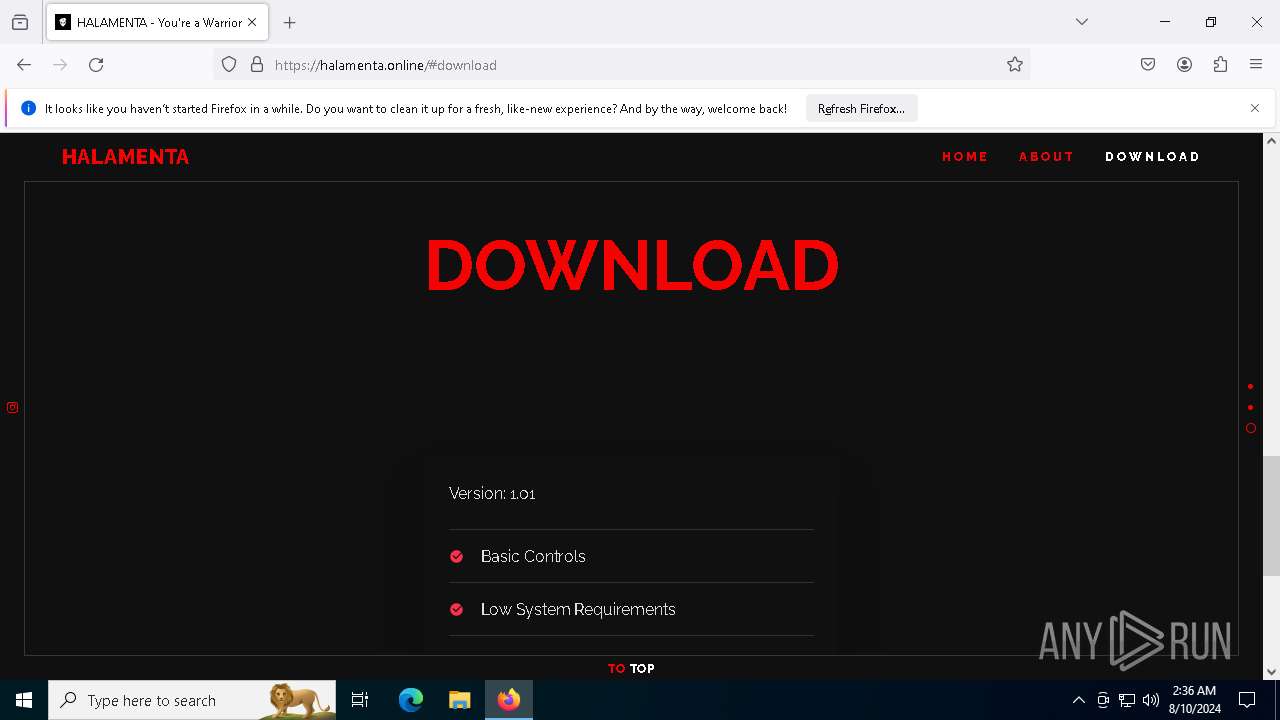Open Firefox account icon
The width and height of the screenshot is (1280, 720).
(1184, 65)
